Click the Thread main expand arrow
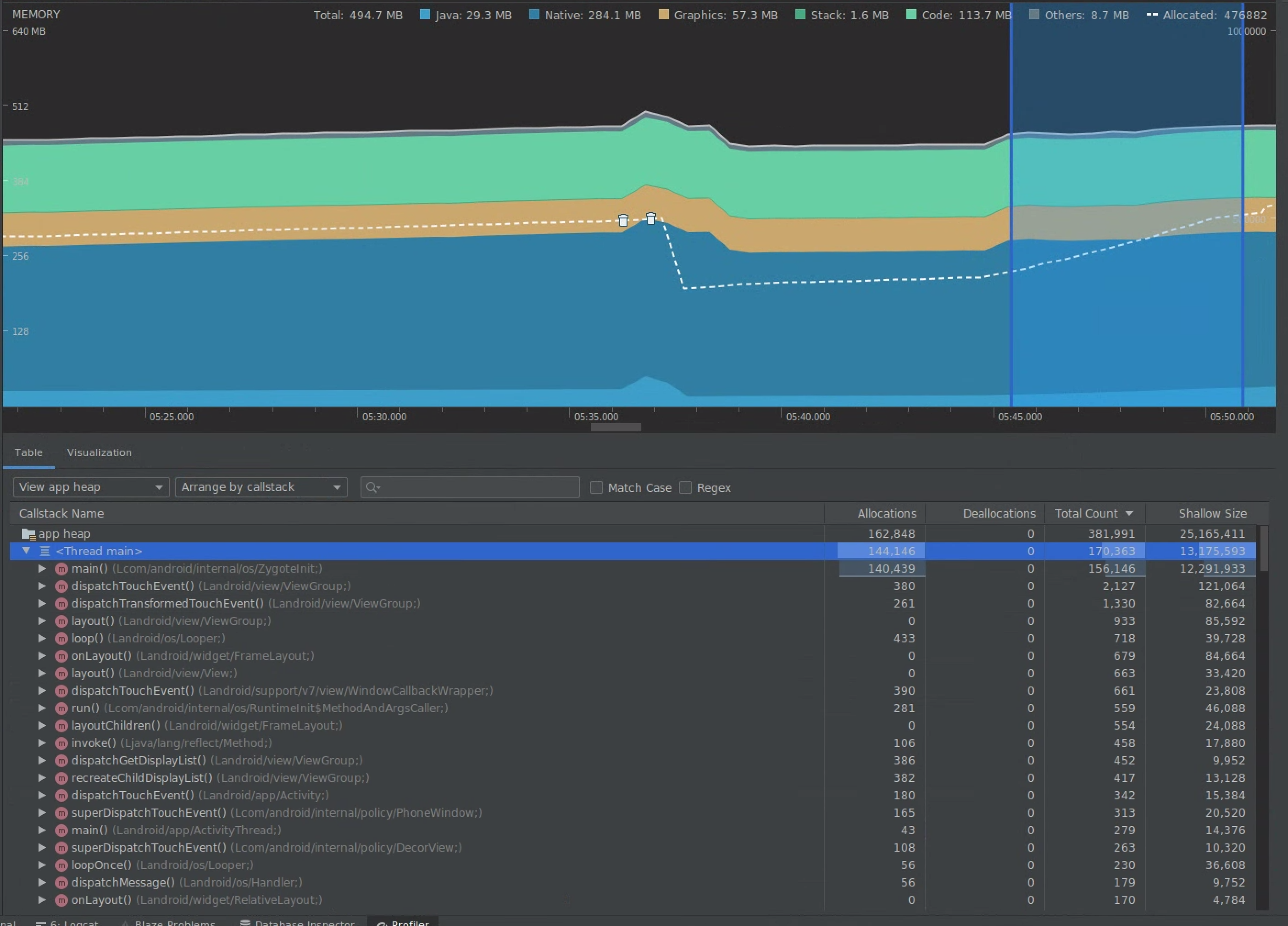This screenshot has width=1288, height=926. [x=26, y=550]
